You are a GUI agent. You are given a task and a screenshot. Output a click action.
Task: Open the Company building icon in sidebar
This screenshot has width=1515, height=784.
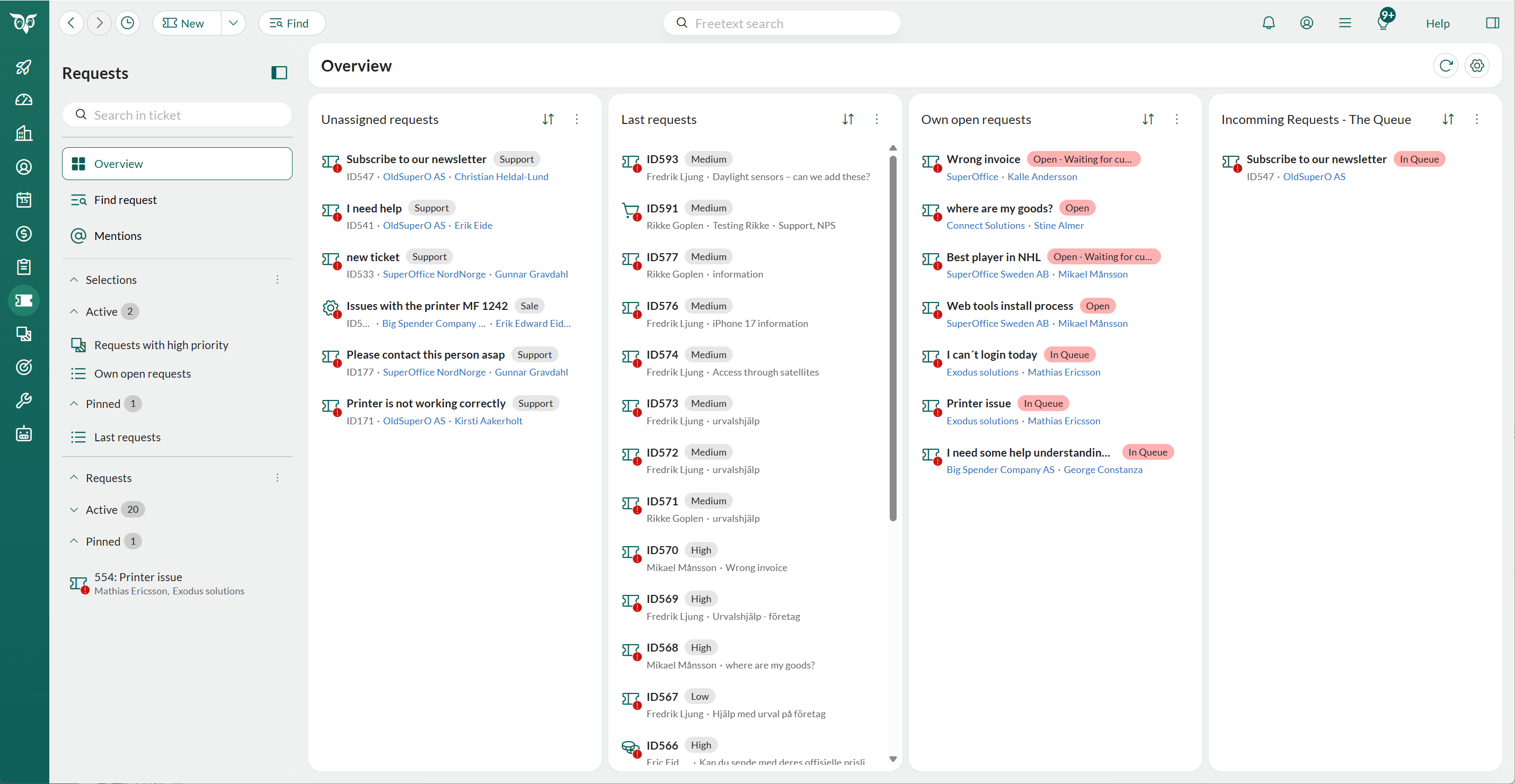[x=23, y=133]
